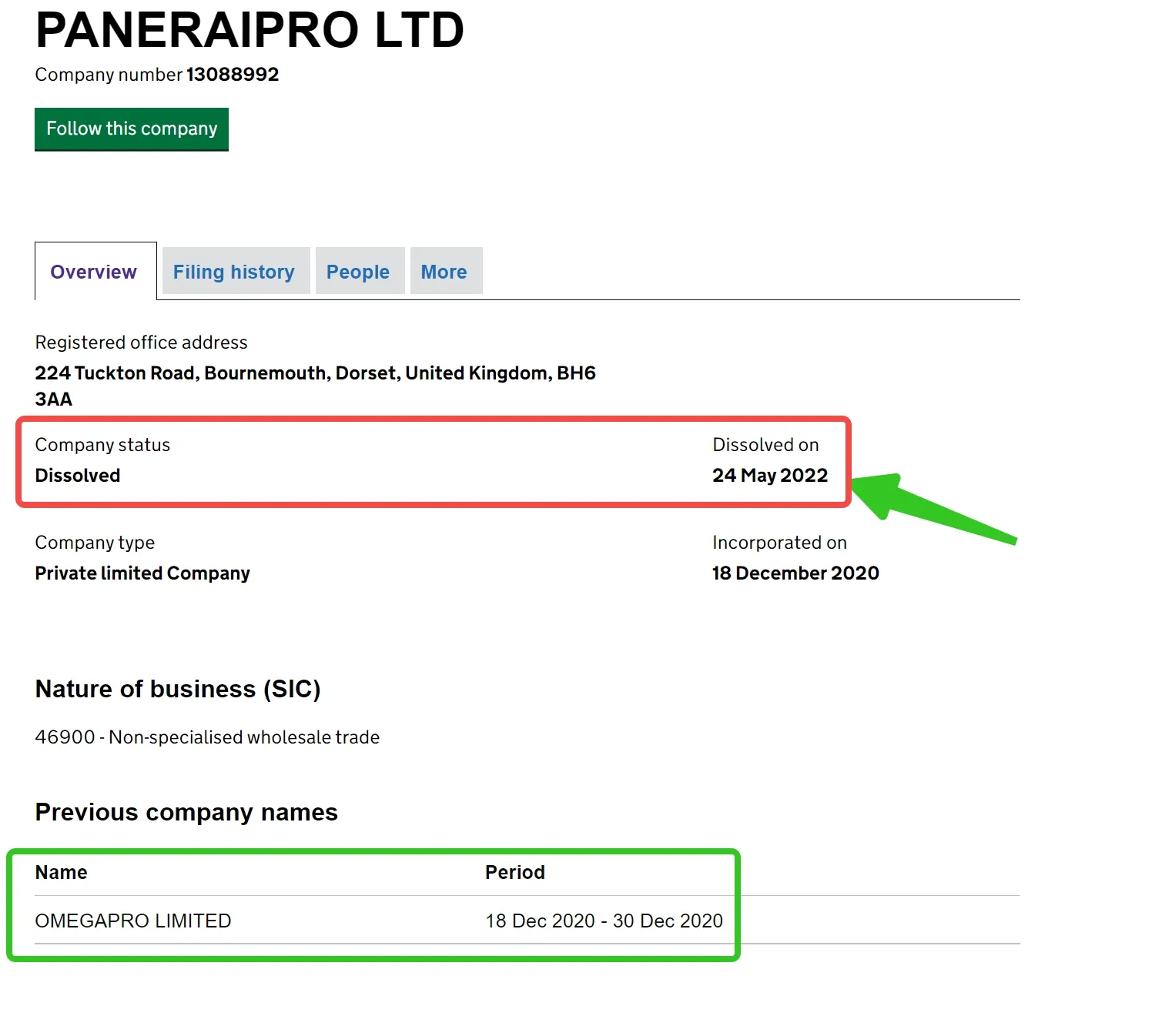Viewport: 1172px width, 1036px height.
Task: Click the Name column header
Action: pos(62,872)
